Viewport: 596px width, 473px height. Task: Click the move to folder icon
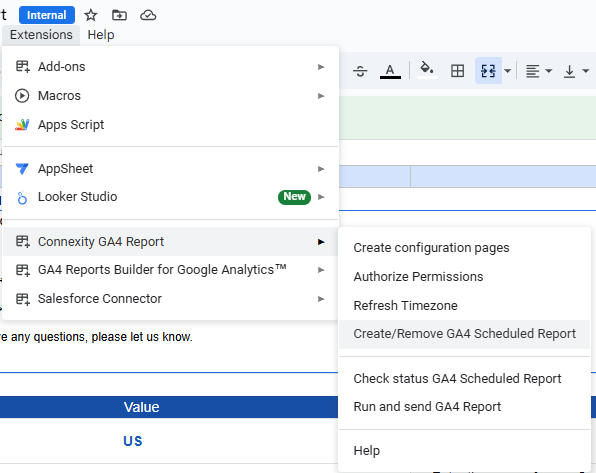[119, 15]
